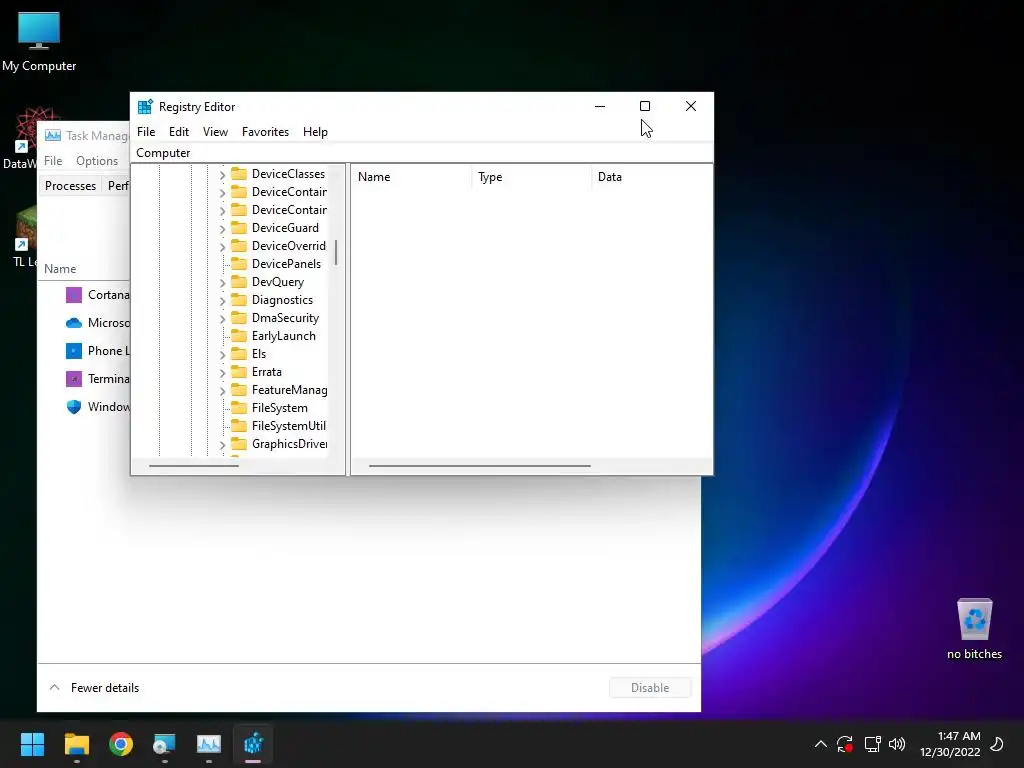Click Task Manager Name column header
The image size is (1024, 768).
point(60,268)
